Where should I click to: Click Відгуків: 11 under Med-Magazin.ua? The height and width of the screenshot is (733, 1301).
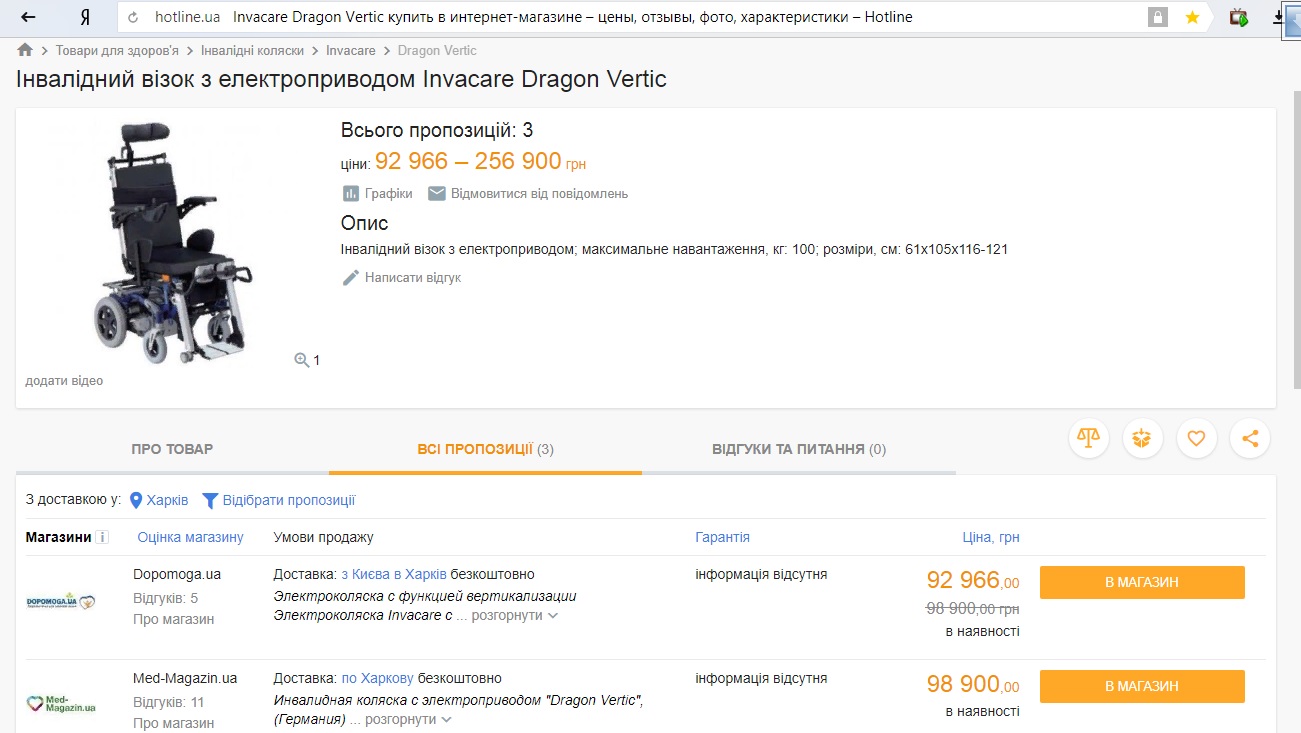169,702
